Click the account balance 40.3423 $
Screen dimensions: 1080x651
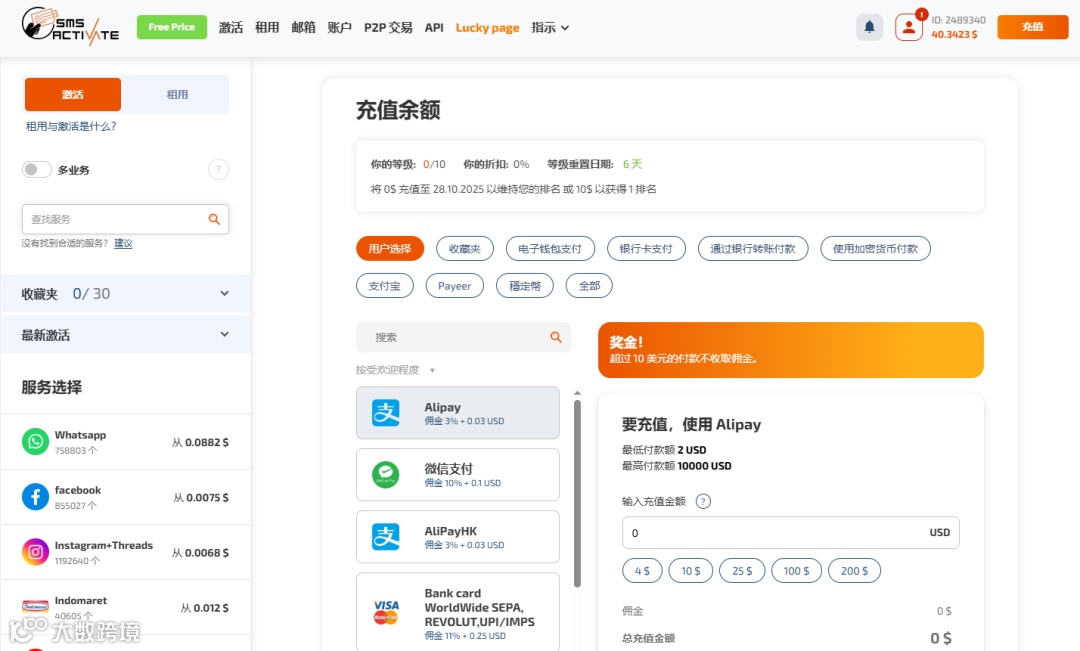tap(954, 34)
